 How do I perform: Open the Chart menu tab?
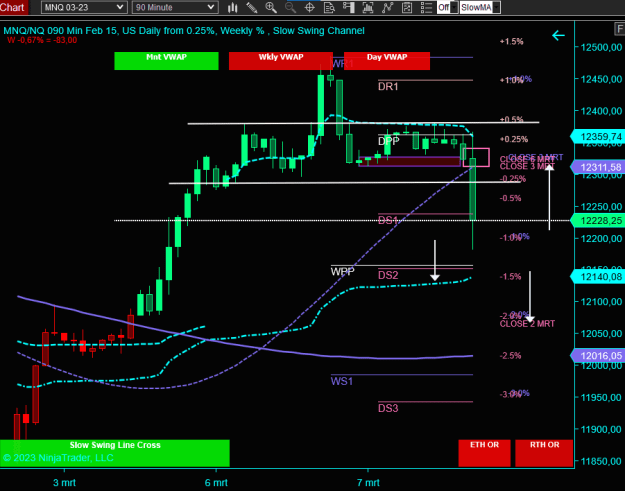click(x=13, y=7)
